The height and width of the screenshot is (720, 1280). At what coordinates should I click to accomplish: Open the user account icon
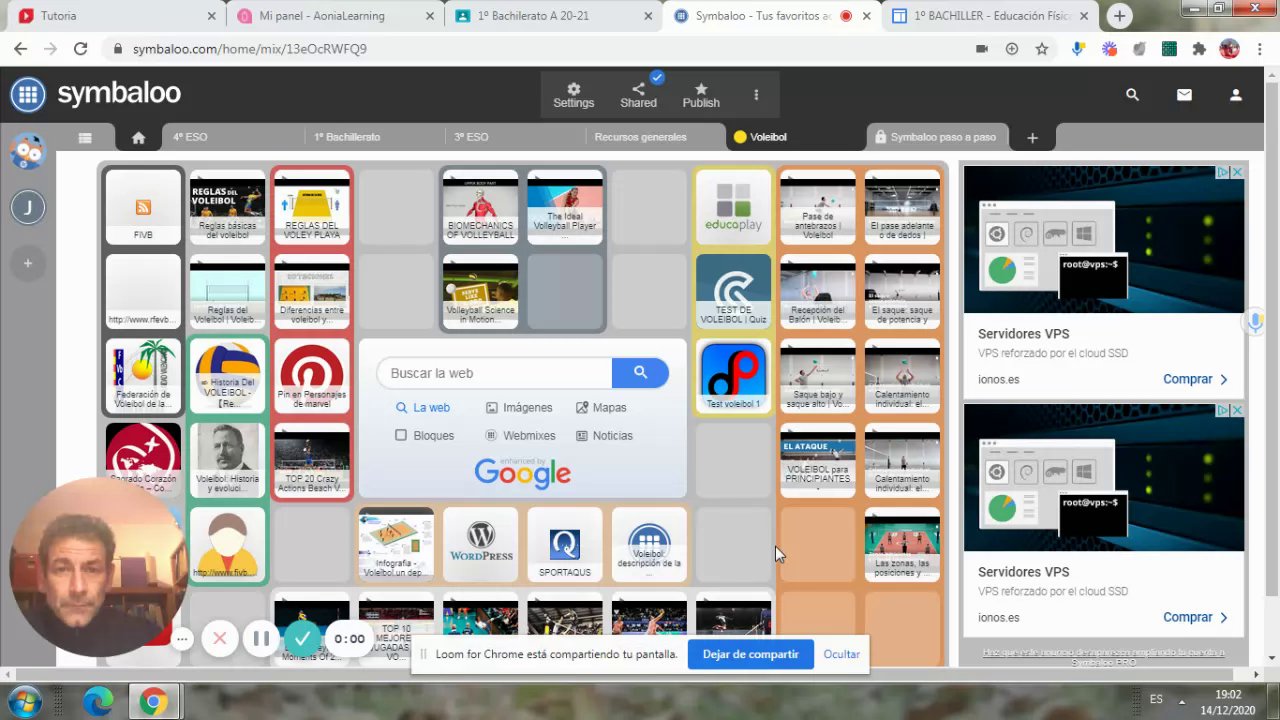pos(1236,95)
